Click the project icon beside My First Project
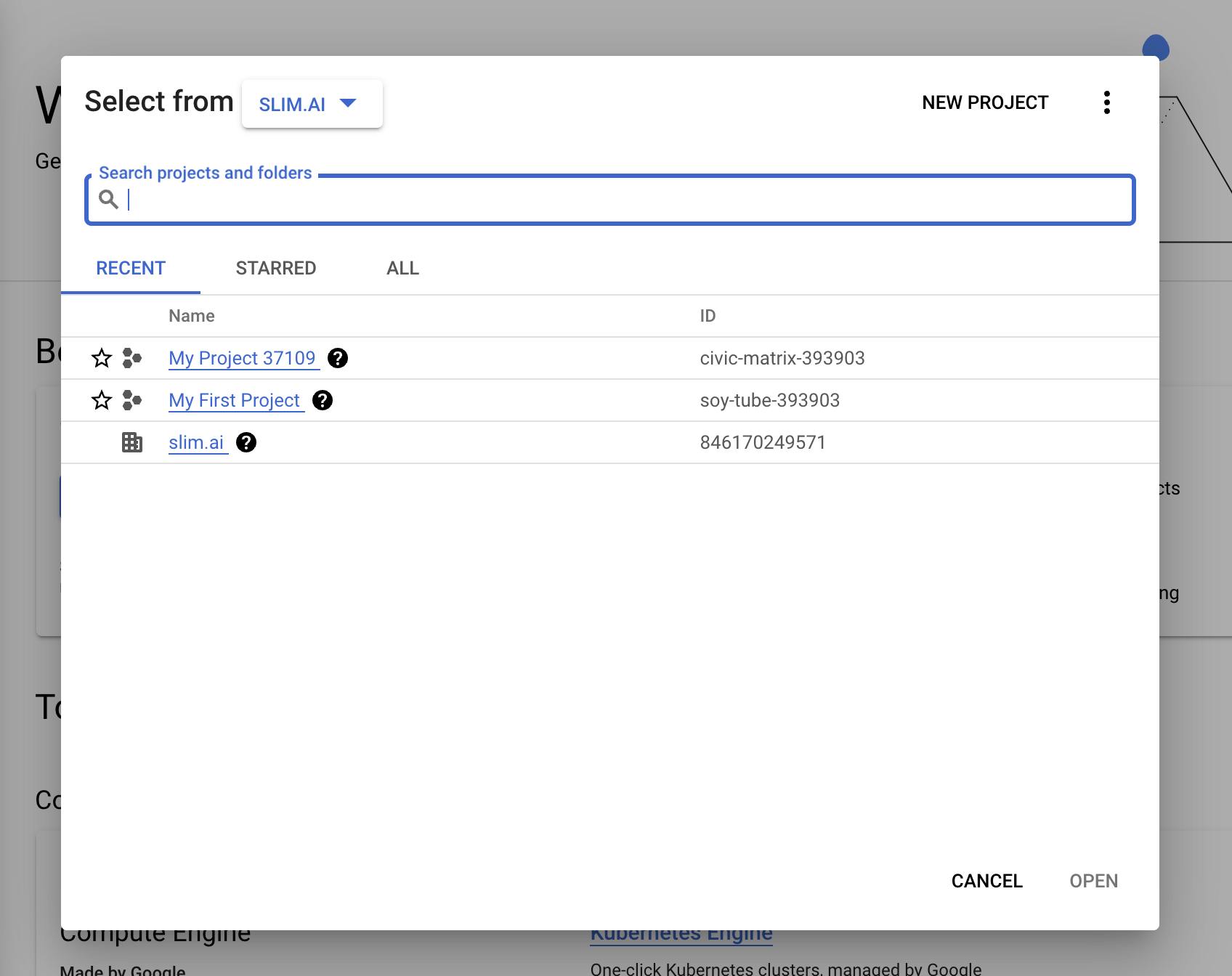 132,400
